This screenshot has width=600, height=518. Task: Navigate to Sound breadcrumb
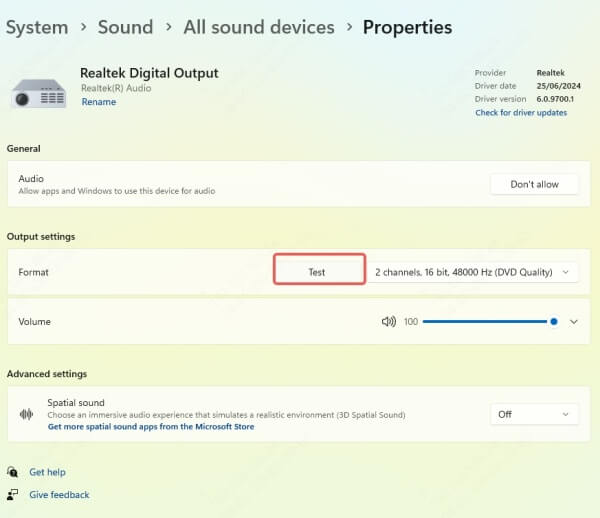point(126,27)
